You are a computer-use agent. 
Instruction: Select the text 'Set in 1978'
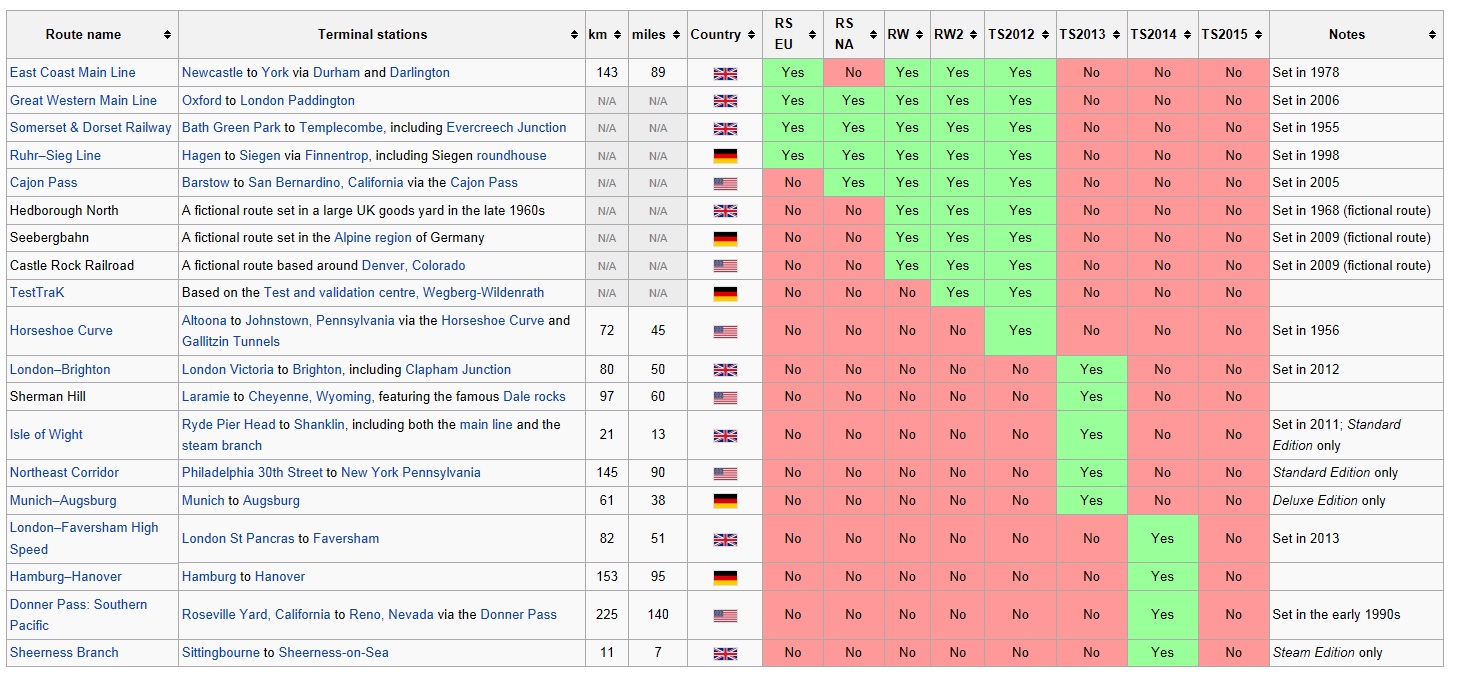1306,72
